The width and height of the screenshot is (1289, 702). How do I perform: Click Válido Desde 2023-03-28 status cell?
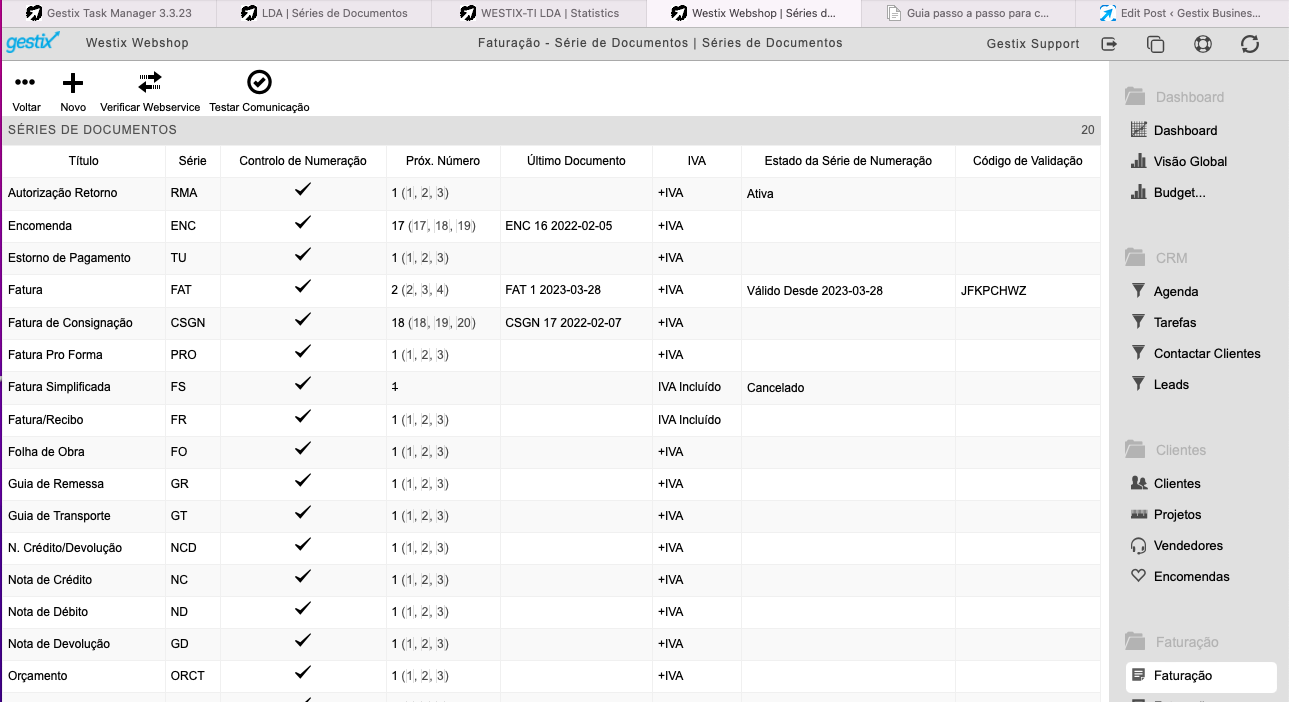(x=815, y=291)
